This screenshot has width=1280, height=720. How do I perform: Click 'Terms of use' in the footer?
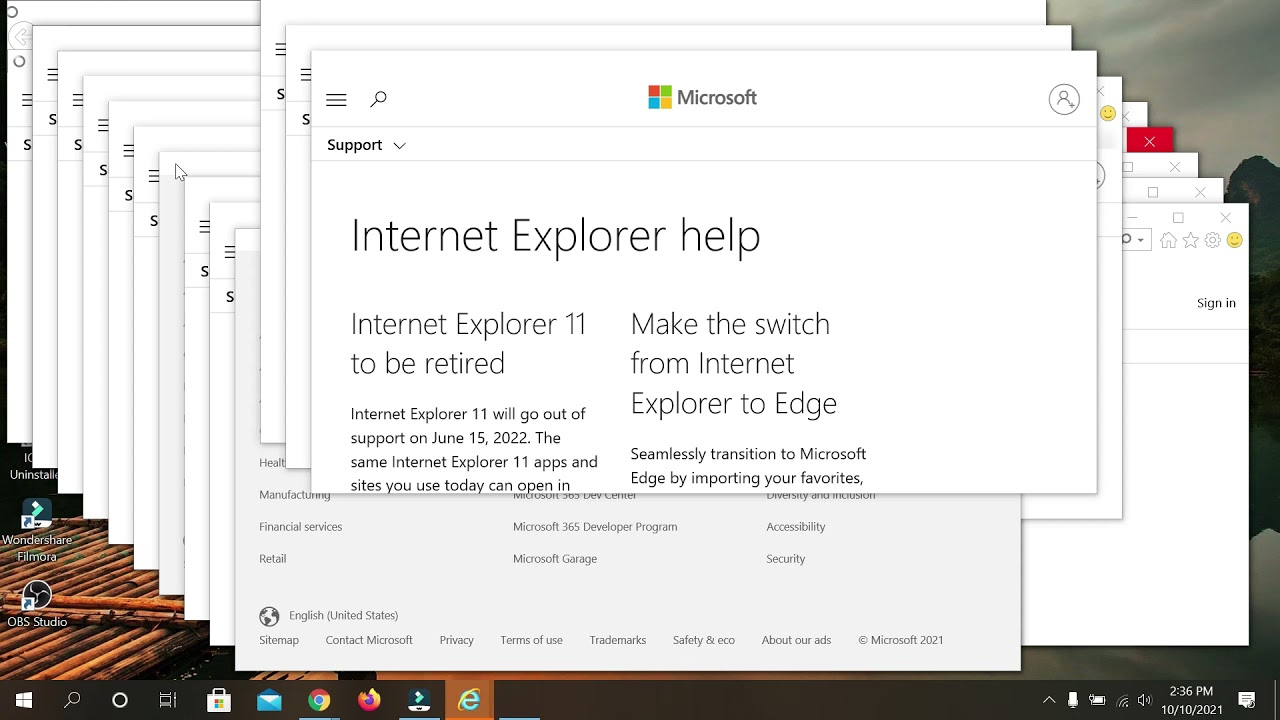click(x=531, y=640)
